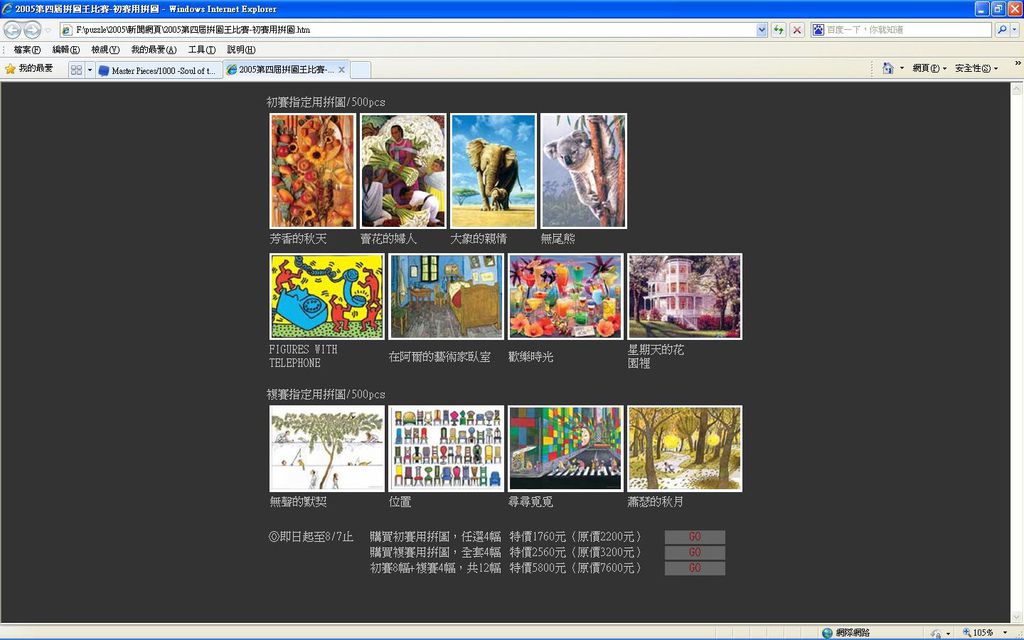
Task: Open the 檔案 (File) menu
Action: click(27, 50)
